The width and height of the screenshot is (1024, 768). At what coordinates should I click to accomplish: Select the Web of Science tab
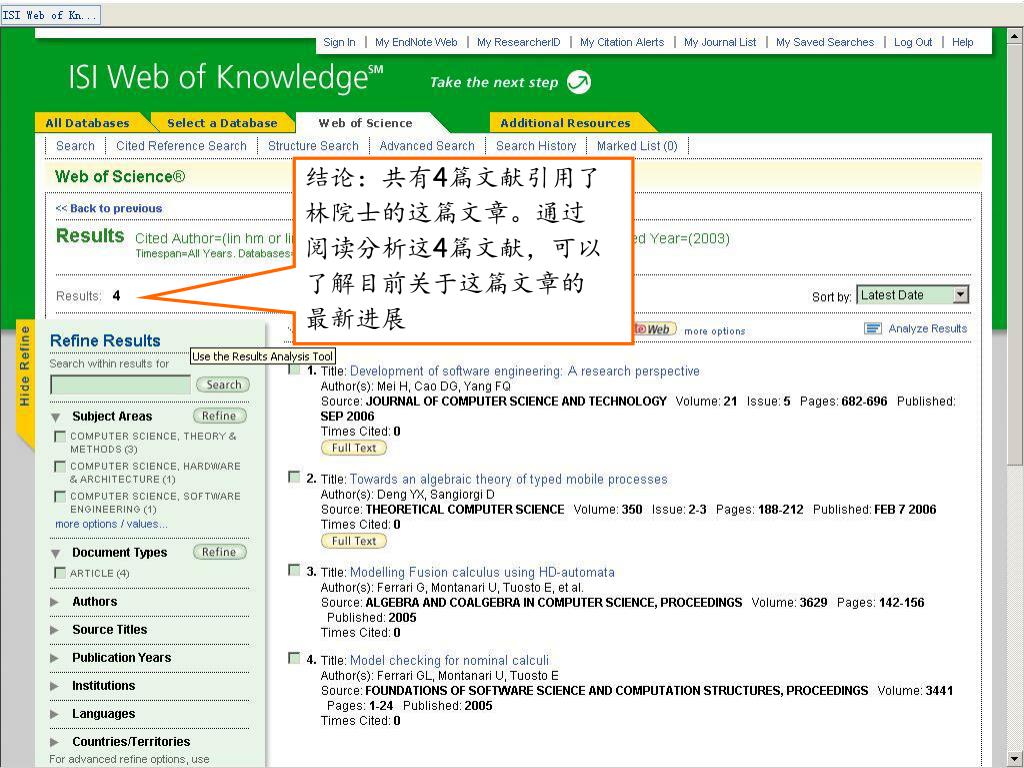pos(365,123)
